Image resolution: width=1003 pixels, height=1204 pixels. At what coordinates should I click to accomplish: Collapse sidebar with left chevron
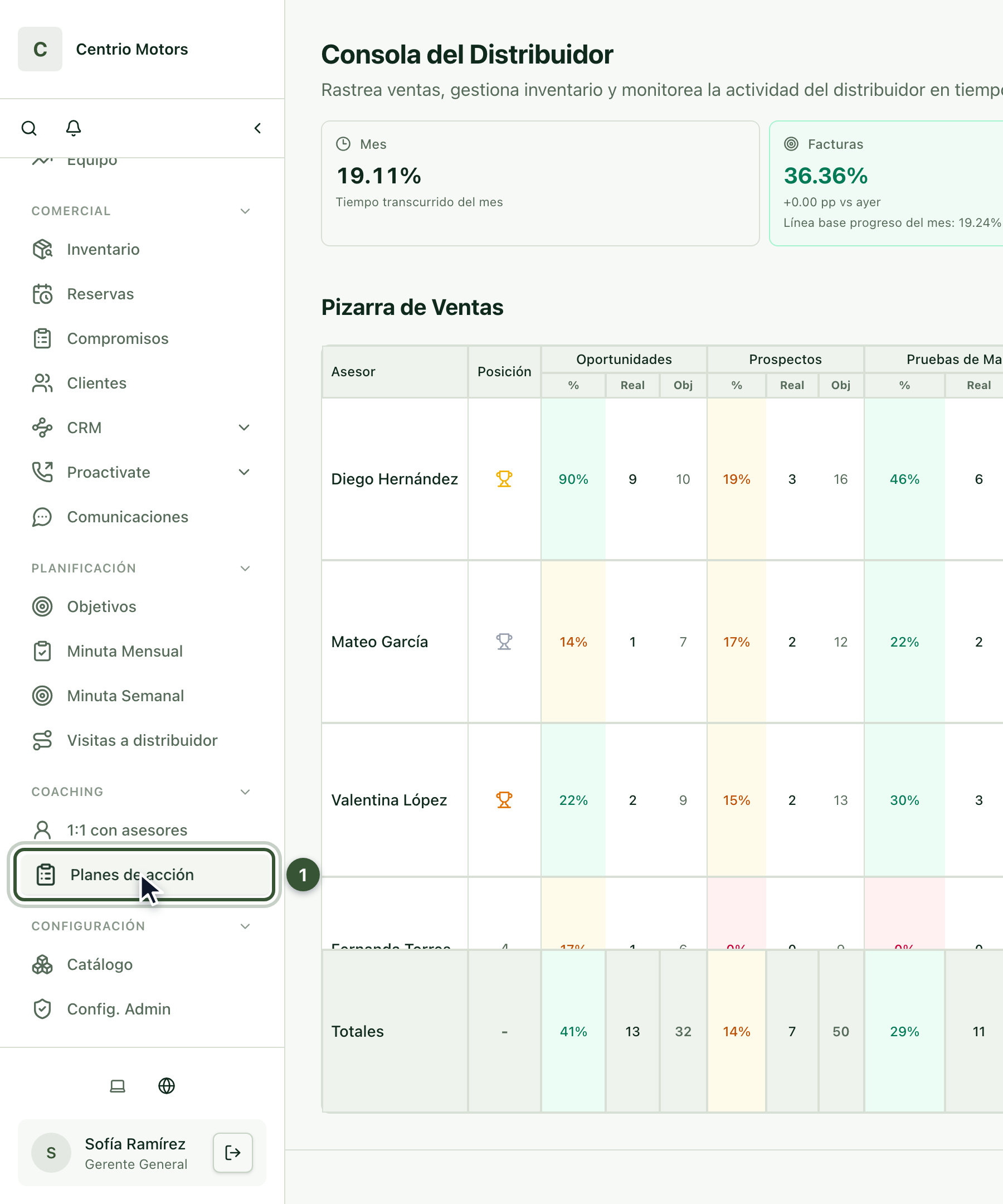click(258, 128)
